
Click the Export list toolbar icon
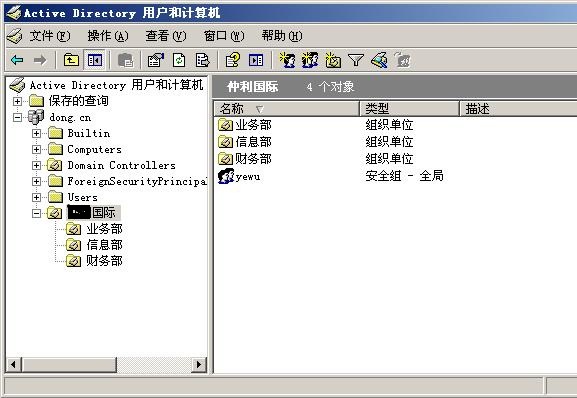point(202,60)
